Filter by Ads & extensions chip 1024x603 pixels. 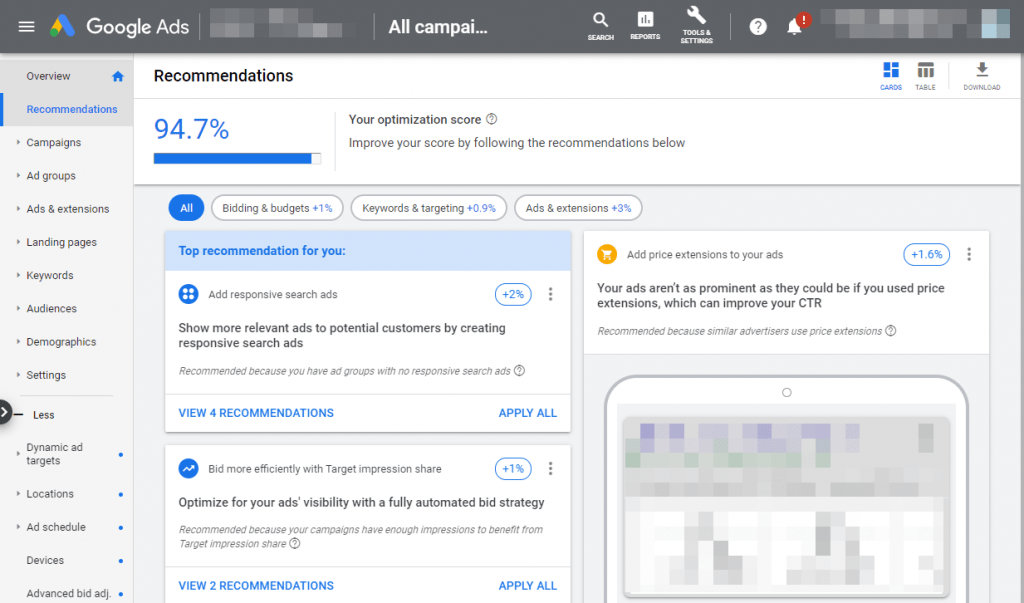[578, 208]
